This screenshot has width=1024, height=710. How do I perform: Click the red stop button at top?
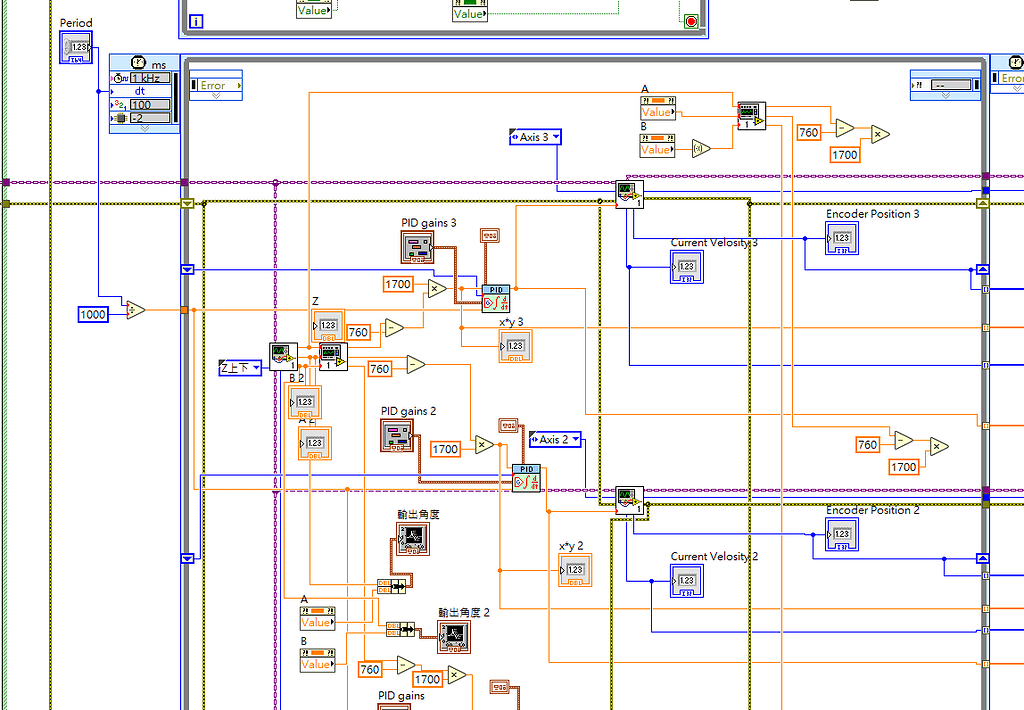692,21
